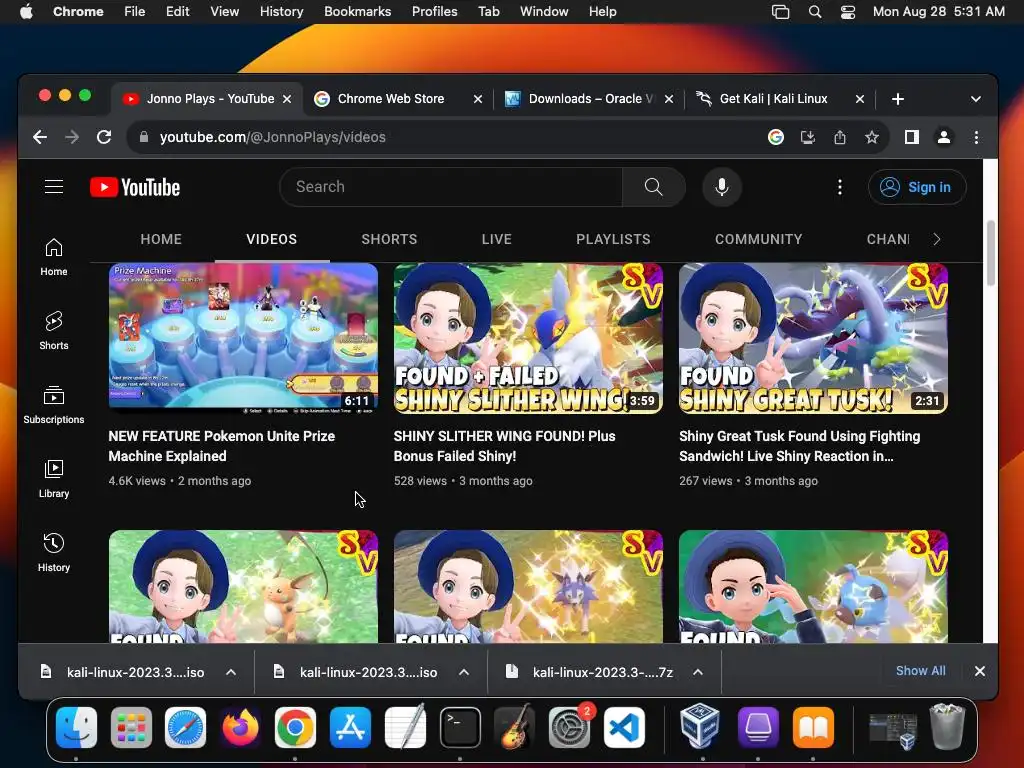Open the Shiny Slither Wing video thumbnail
The image size is (1024, 768).
[x=528, y=338]
